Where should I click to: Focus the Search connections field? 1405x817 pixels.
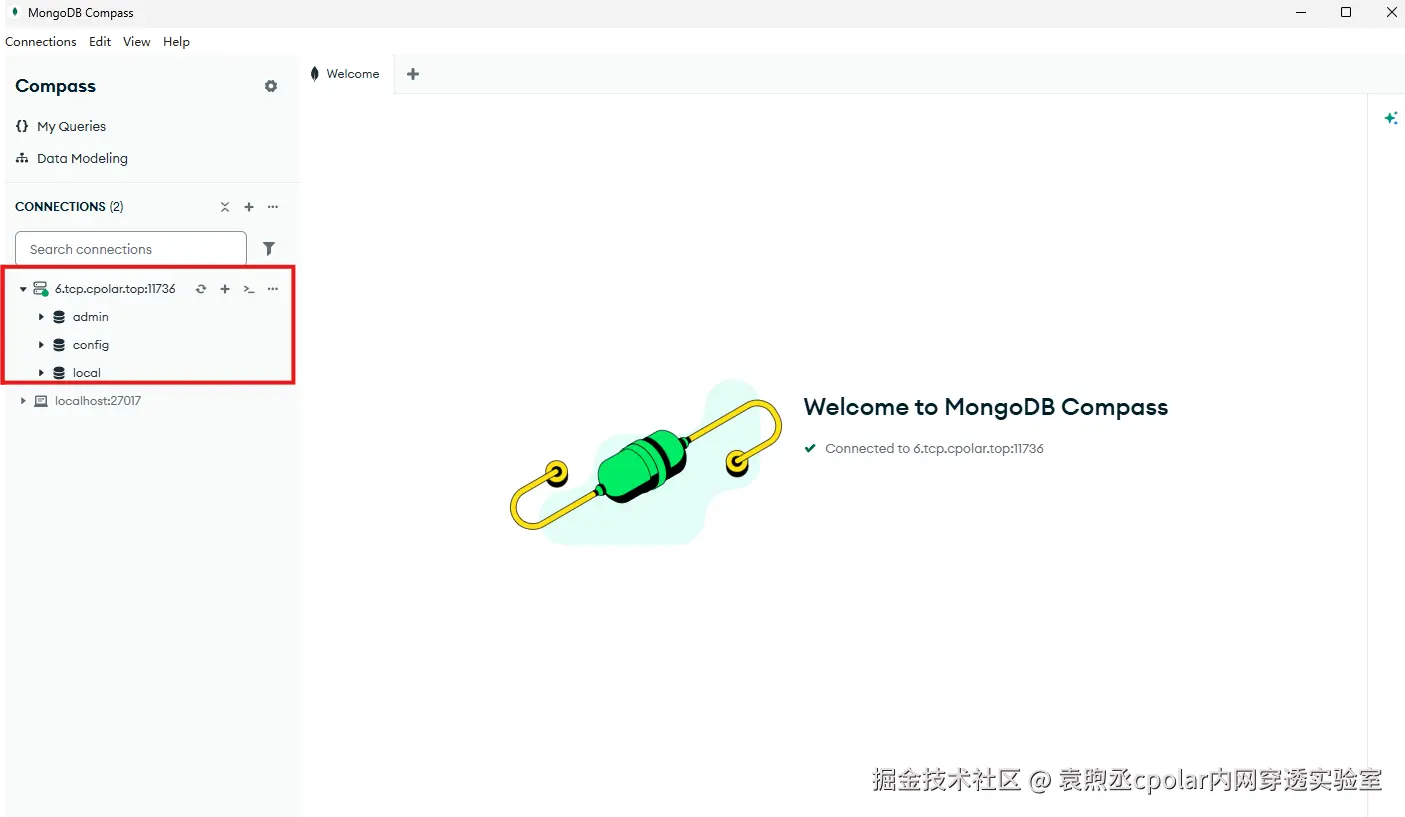coord(131,249)
